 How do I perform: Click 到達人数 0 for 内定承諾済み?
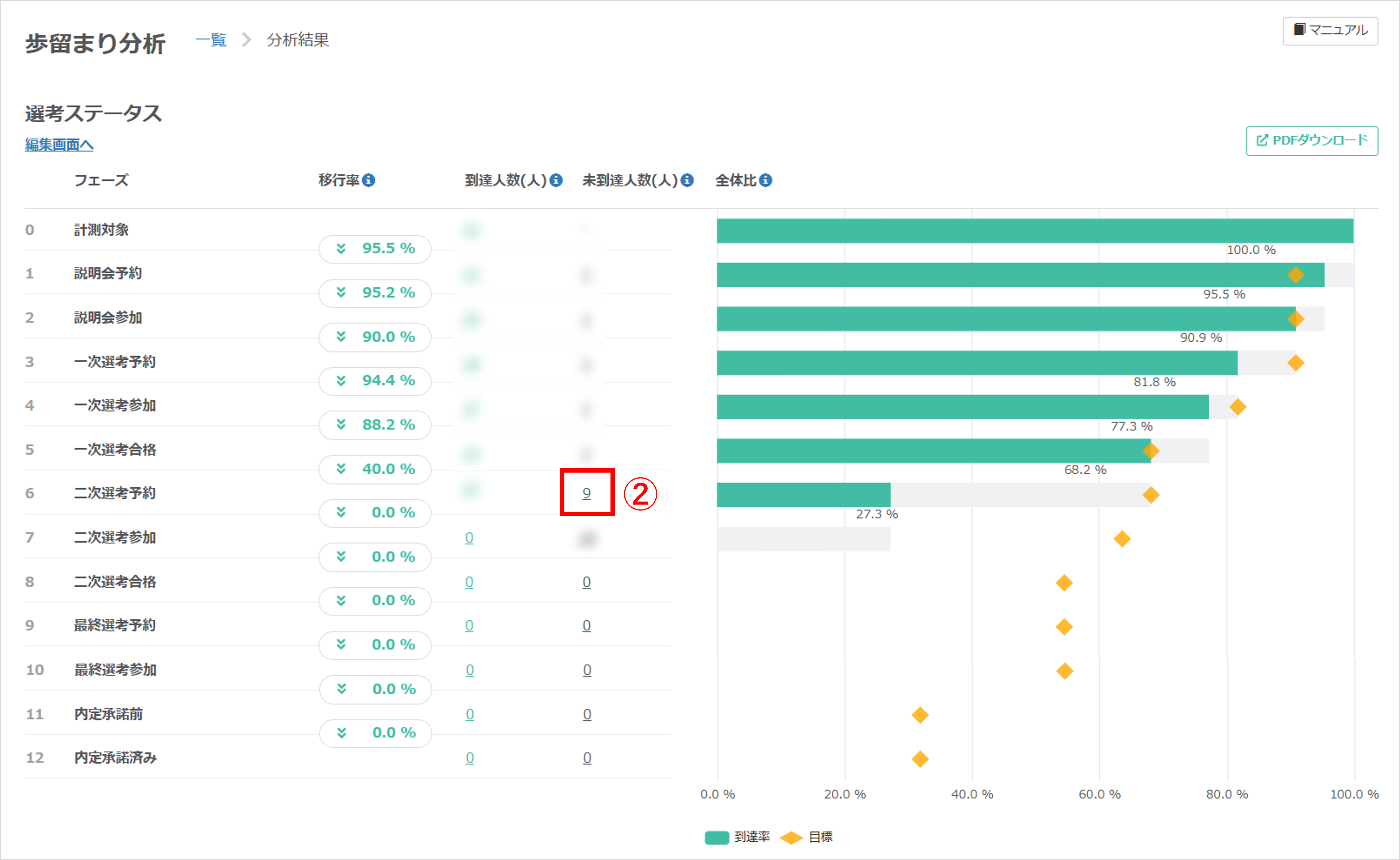click(470, 758)
